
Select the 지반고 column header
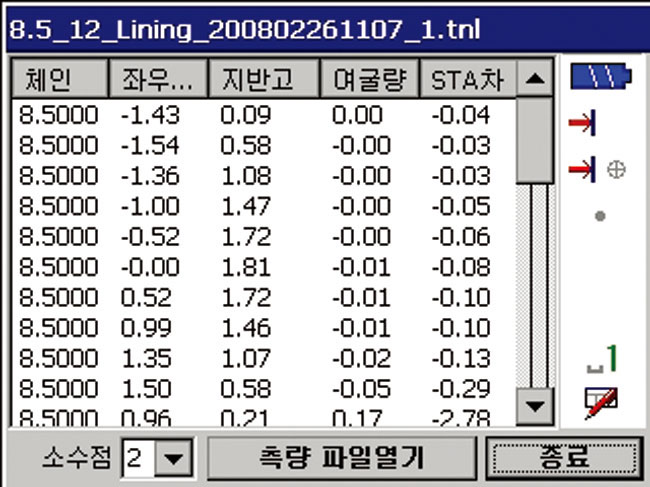(264, 78)
